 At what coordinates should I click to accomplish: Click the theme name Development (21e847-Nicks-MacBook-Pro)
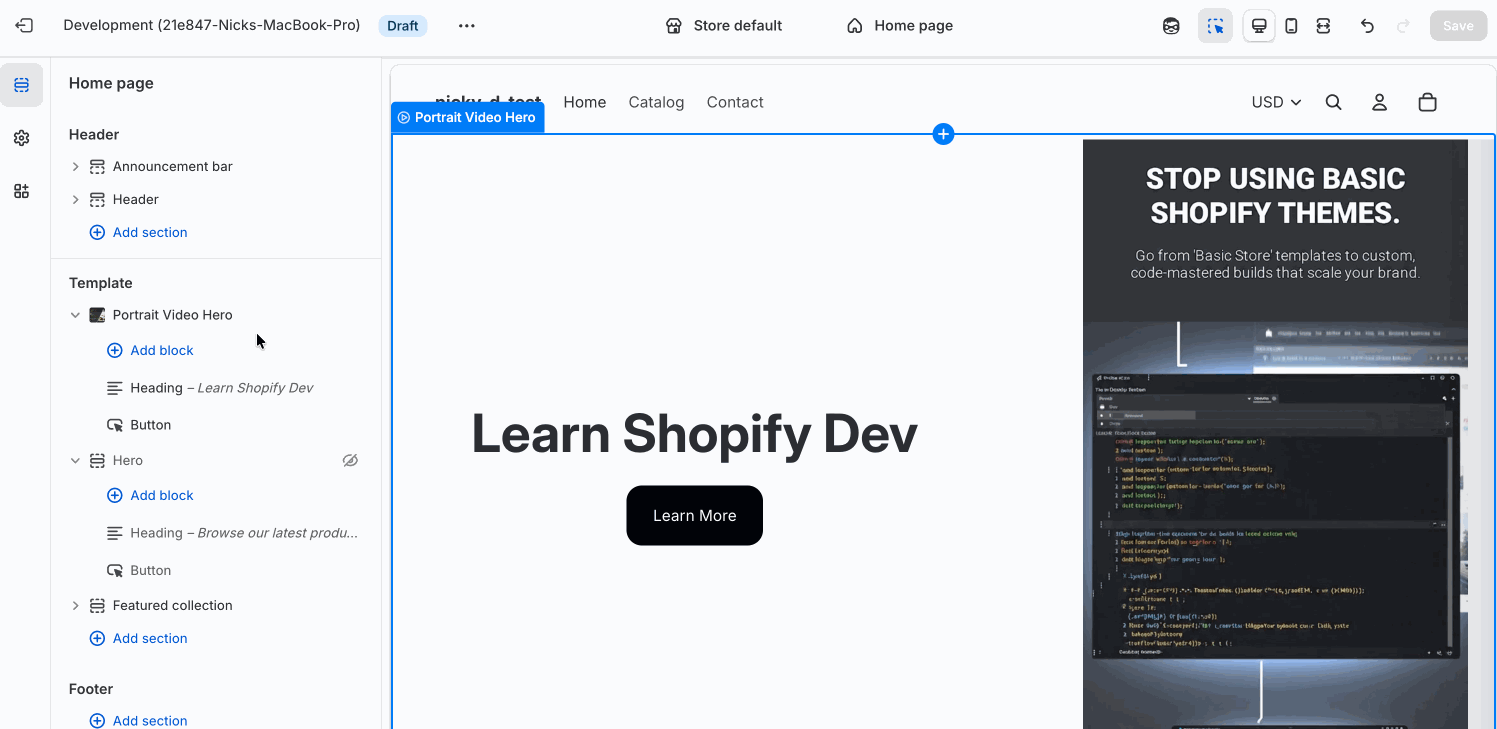point(212,25)
